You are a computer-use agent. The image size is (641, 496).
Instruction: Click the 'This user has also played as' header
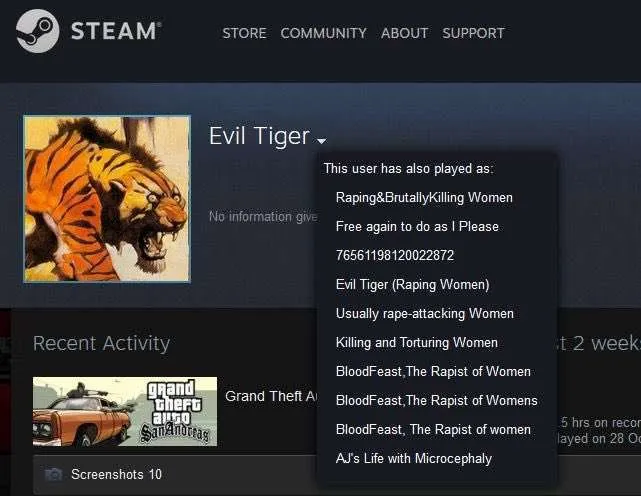point(408,168)
